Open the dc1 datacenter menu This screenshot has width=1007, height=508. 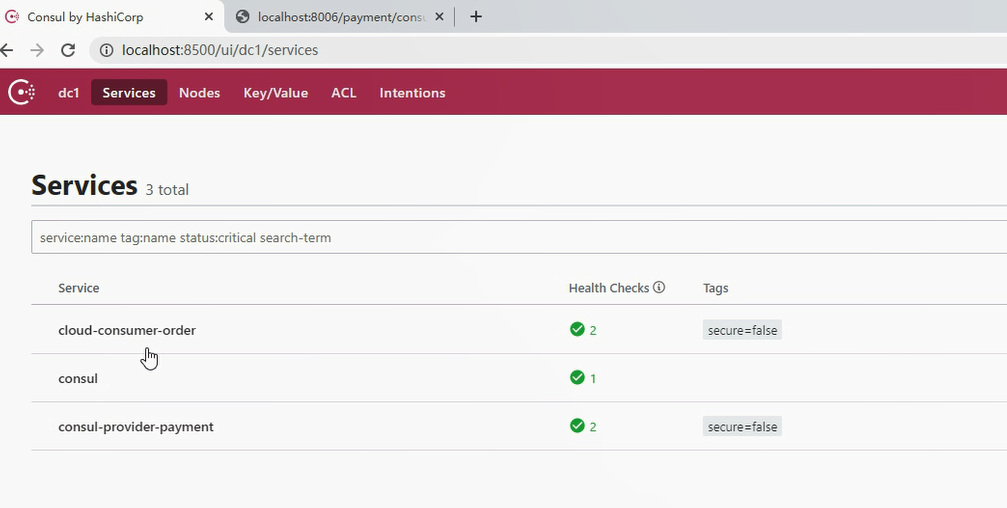[x=69, y=92]
